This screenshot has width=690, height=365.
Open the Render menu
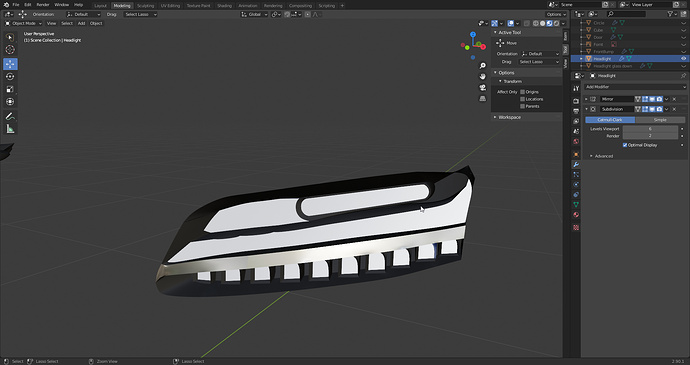click(x=43, y=5)
